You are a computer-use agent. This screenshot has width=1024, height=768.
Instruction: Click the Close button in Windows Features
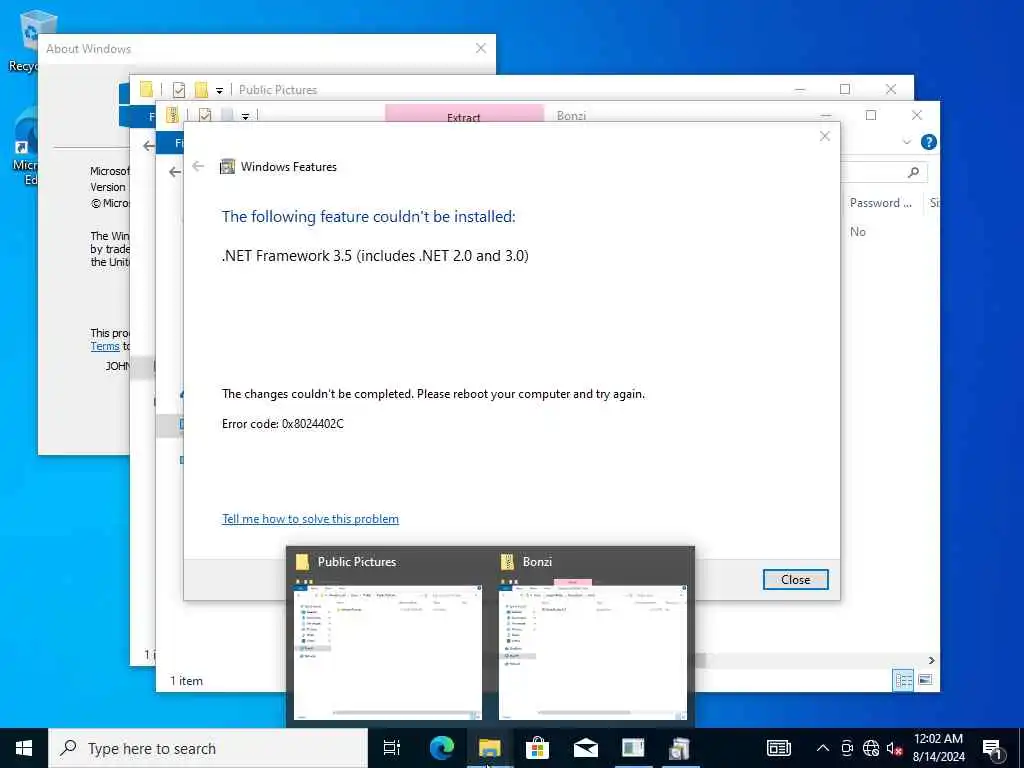point(795,579)
